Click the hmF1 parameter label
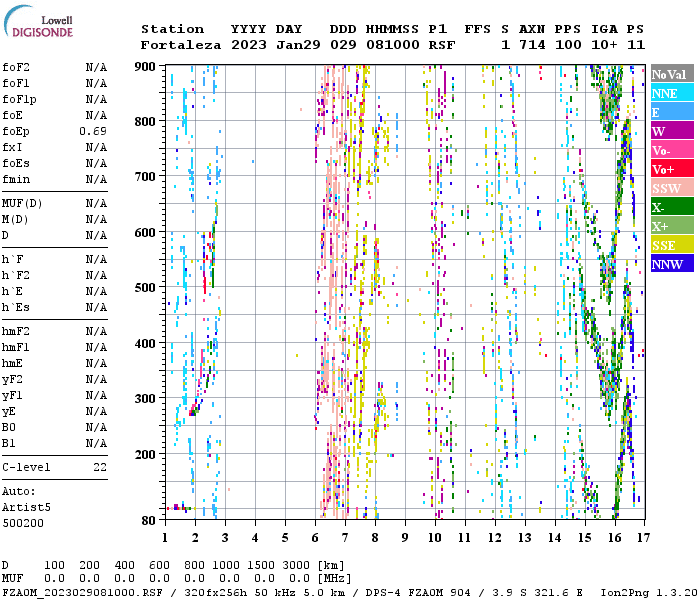 click(x=16, y=348)
